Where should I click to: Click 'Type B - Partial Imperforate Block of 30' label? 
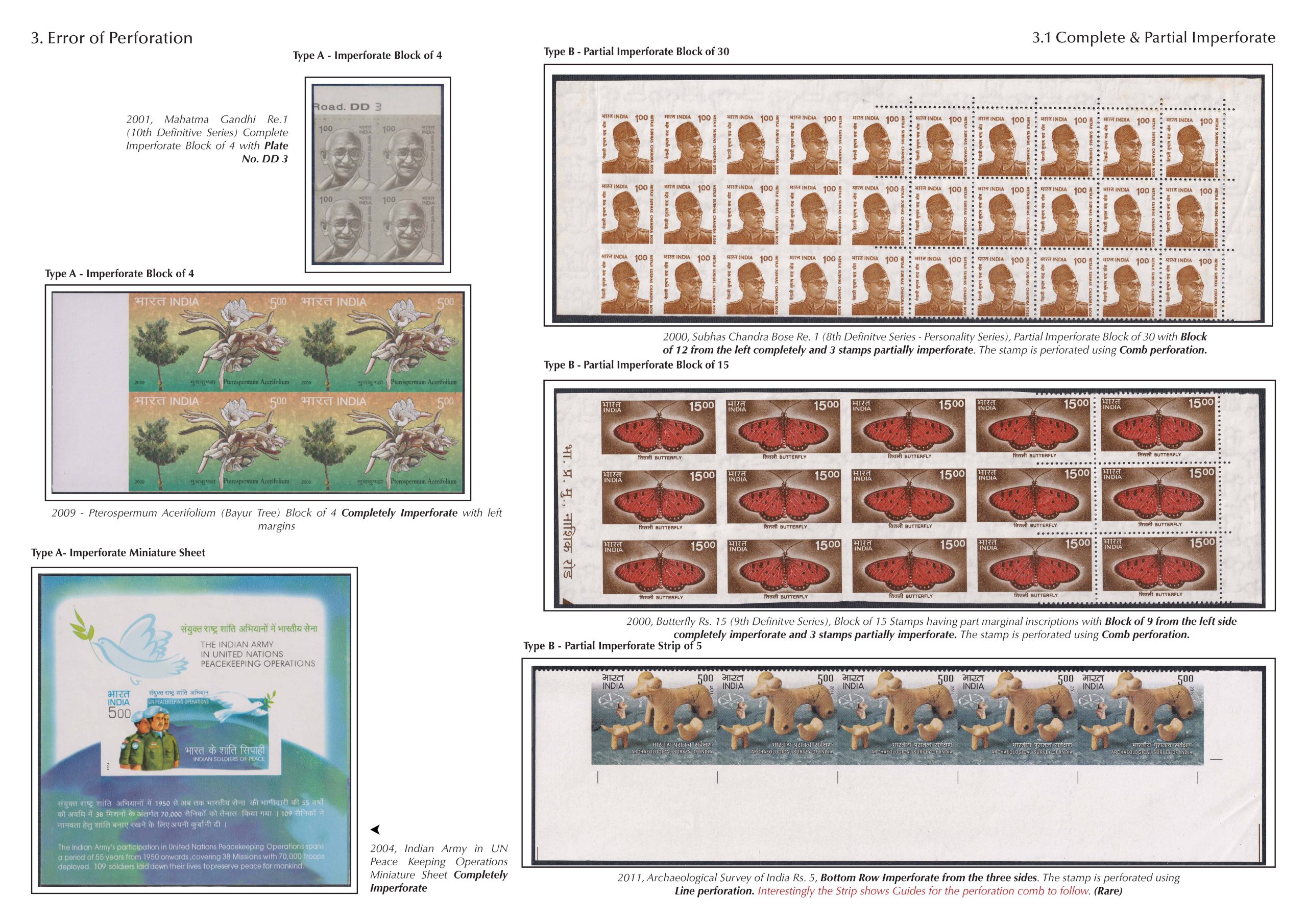click(636, 52)
